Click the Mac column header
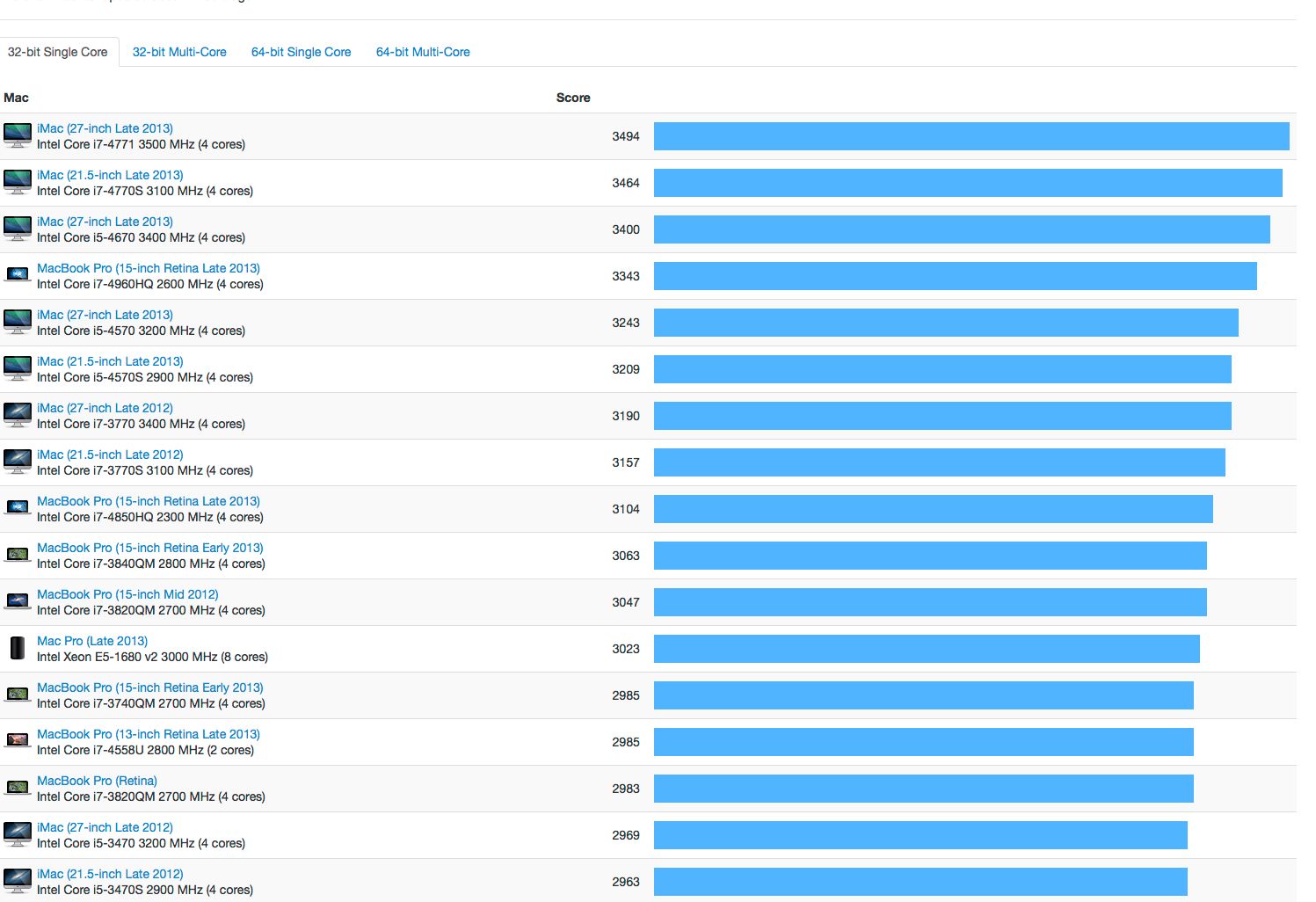Image resolution: width=1316 pixels, height=902 pixels. [17, 98]
